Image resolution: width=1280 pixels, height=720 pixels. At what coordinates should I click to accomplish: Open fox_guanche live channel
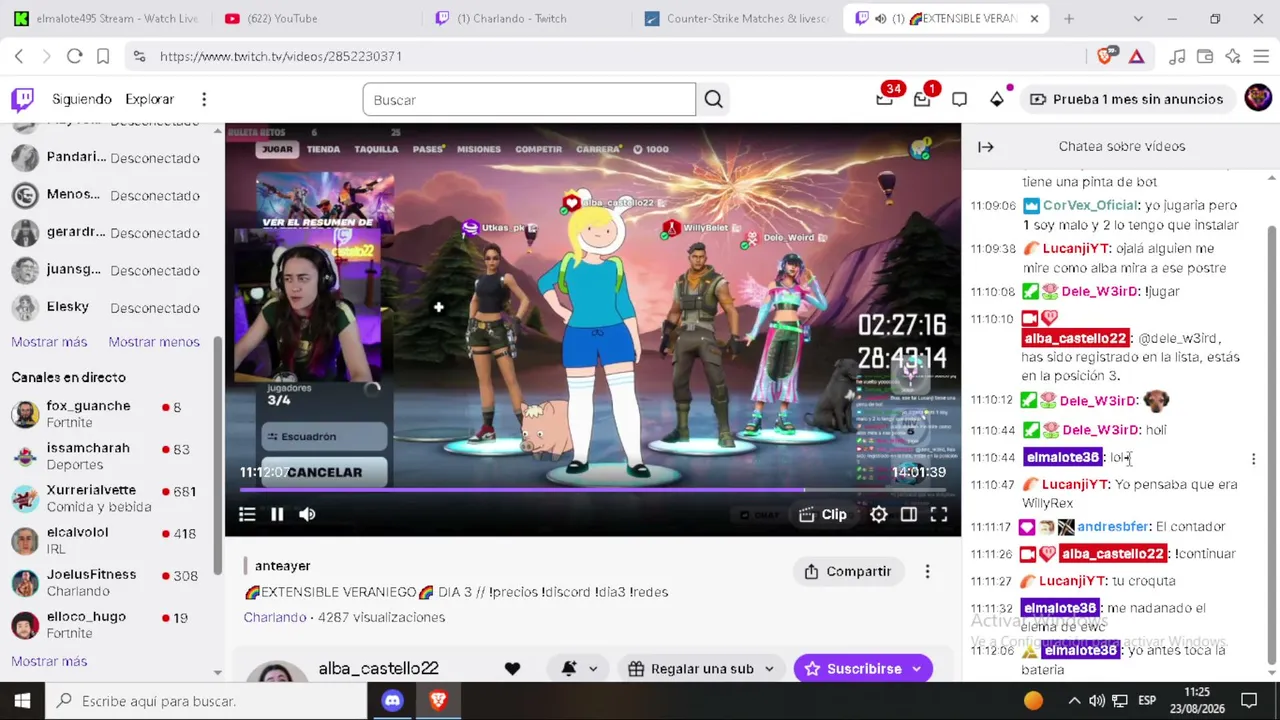110,413
